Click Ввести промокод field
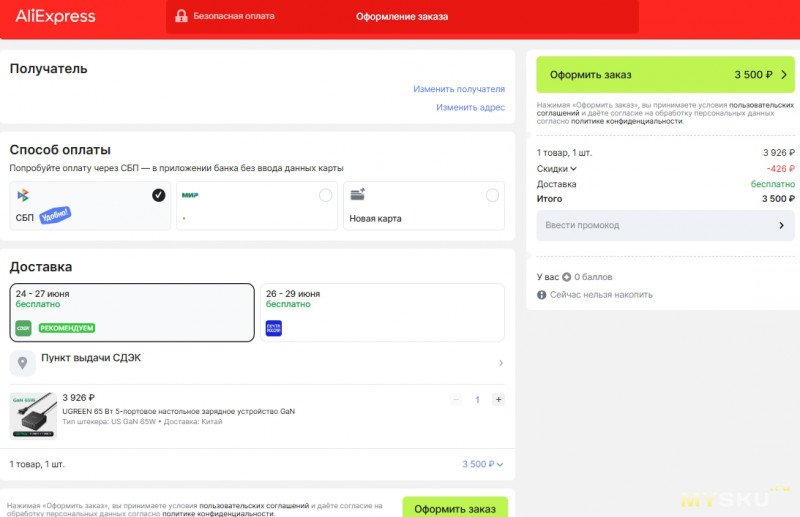 665,225
